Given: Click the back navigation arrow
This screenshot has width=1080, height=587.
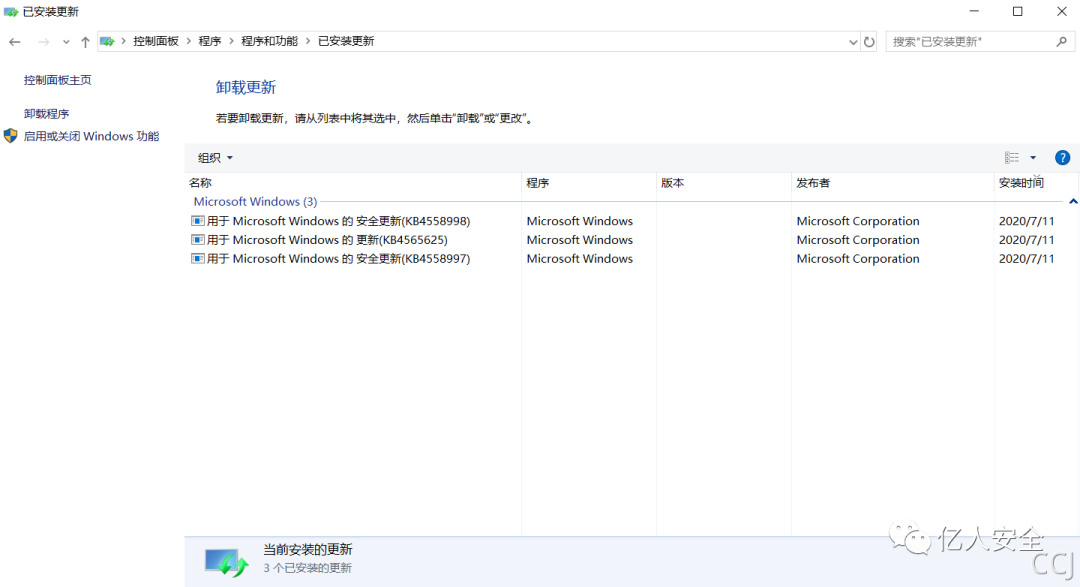Looking at the screenshot, I should 14,41.
